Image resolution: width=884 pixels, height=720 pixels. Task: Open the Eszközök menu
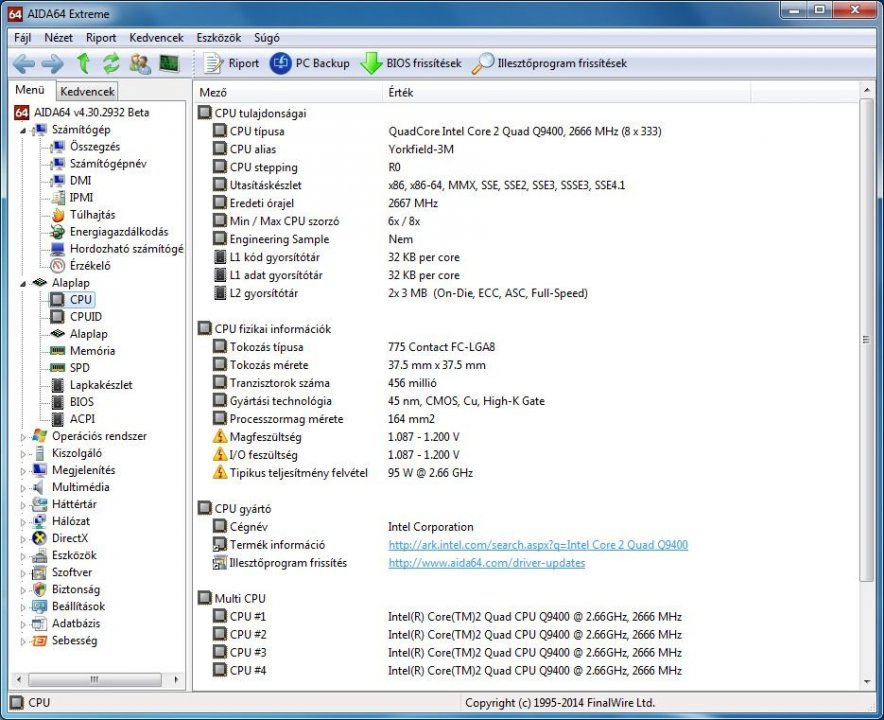click(219, 38)
